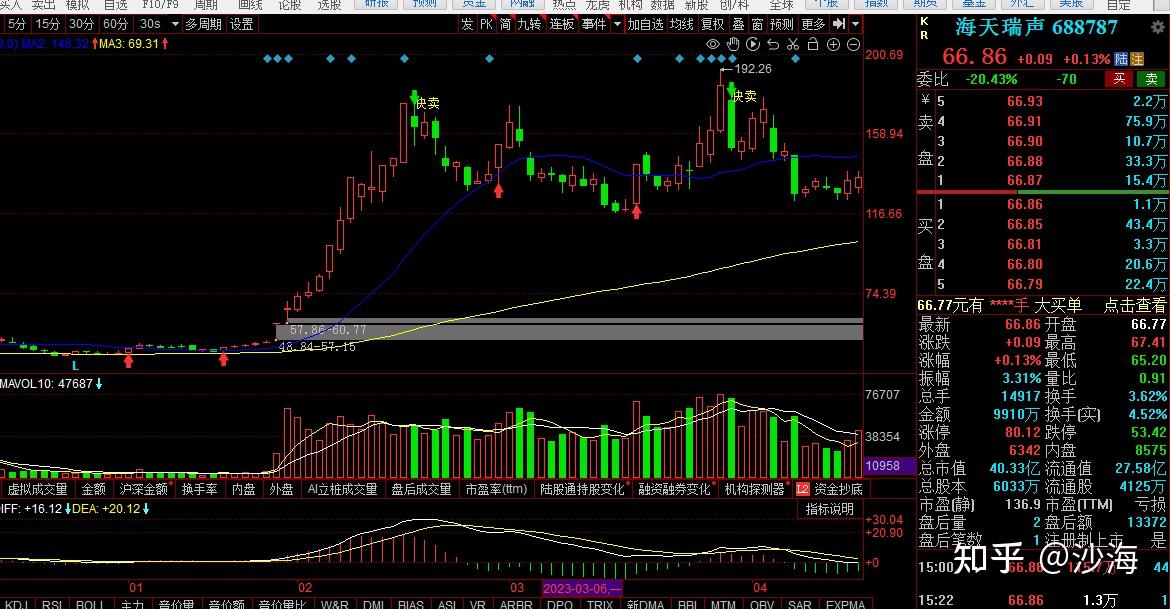Open settings gear beside stock code 688787
Viewport: 1170px width, 609px height.
click(x=1158, y=28)
